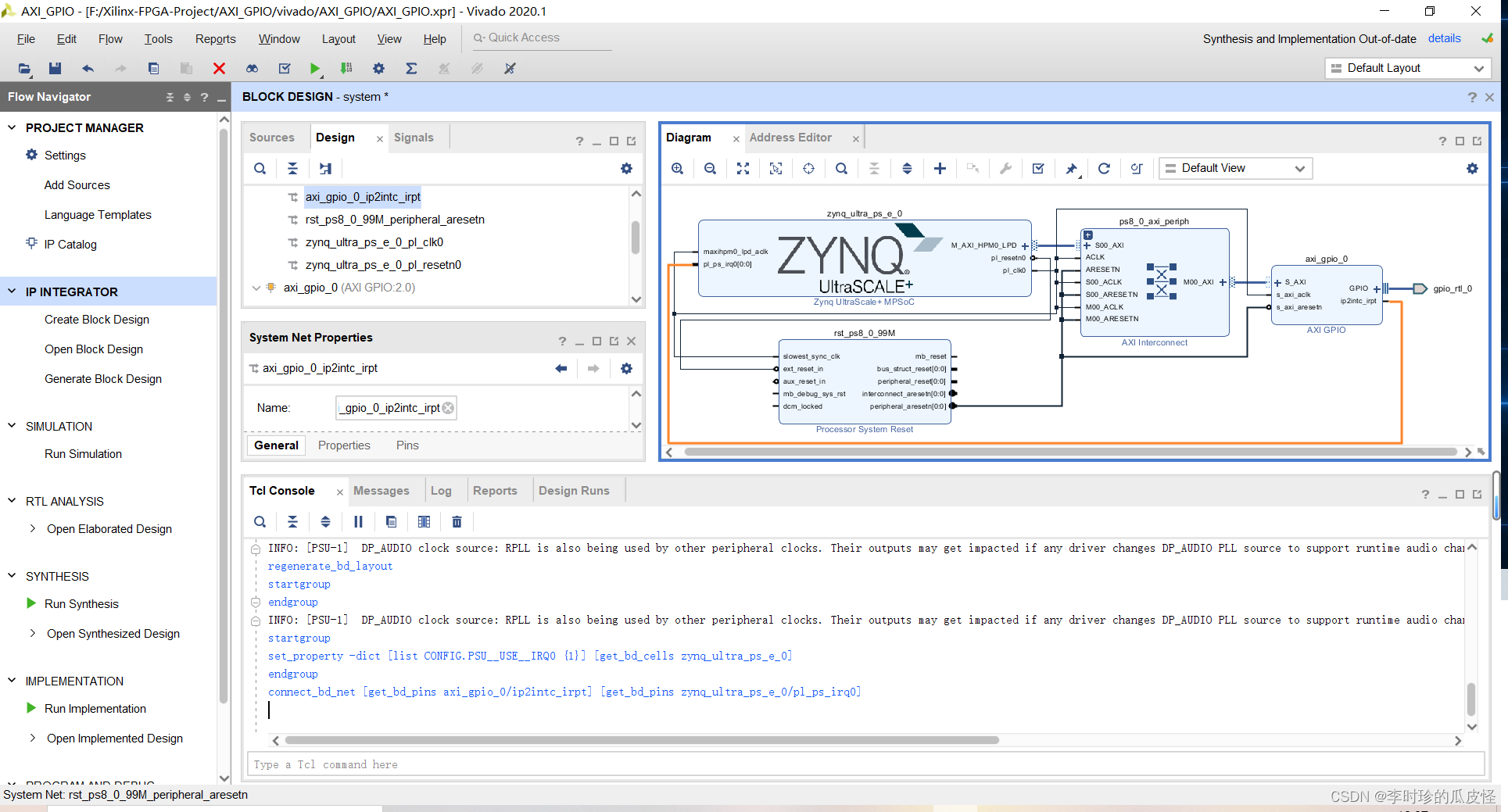This screenshot has width=1508, height=812.
Task: Click the Save icon in main toolbar
Action: pos(55,69)
